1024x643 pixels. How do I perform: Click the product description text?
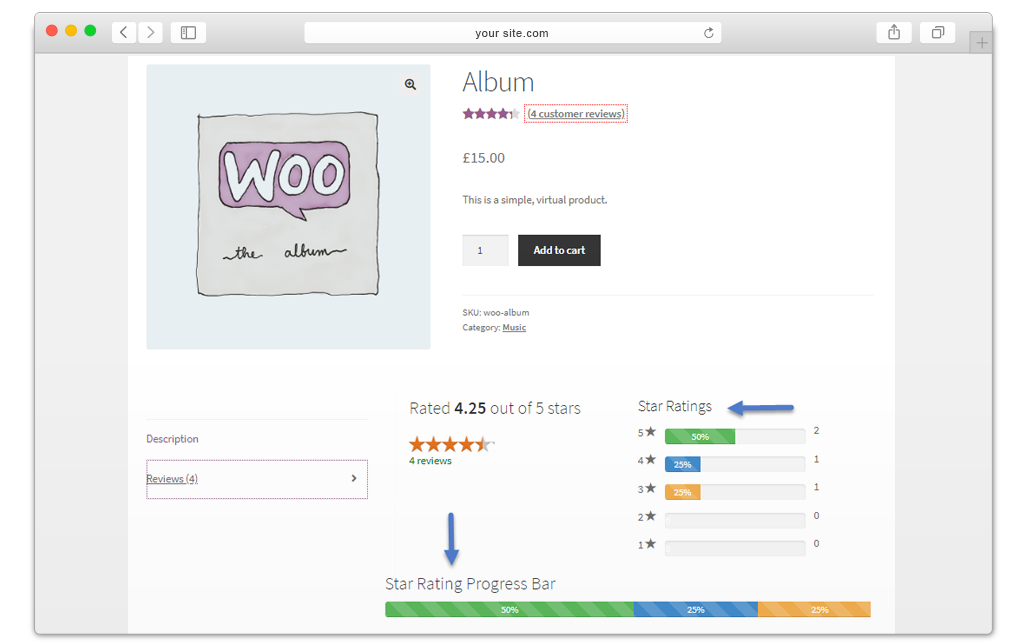click(x=535, y=200)
